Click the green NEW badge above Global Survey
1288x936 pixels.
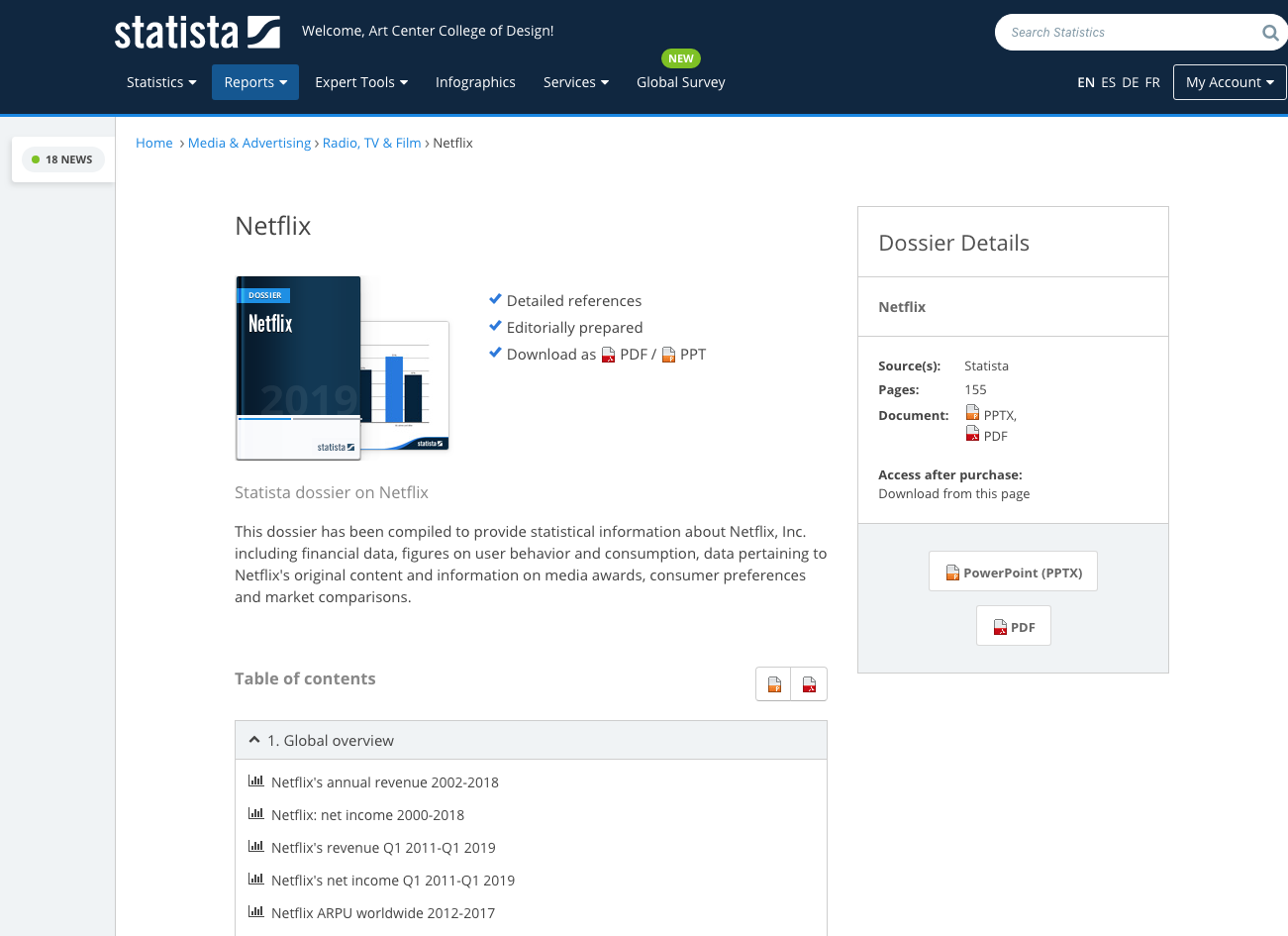681,58
